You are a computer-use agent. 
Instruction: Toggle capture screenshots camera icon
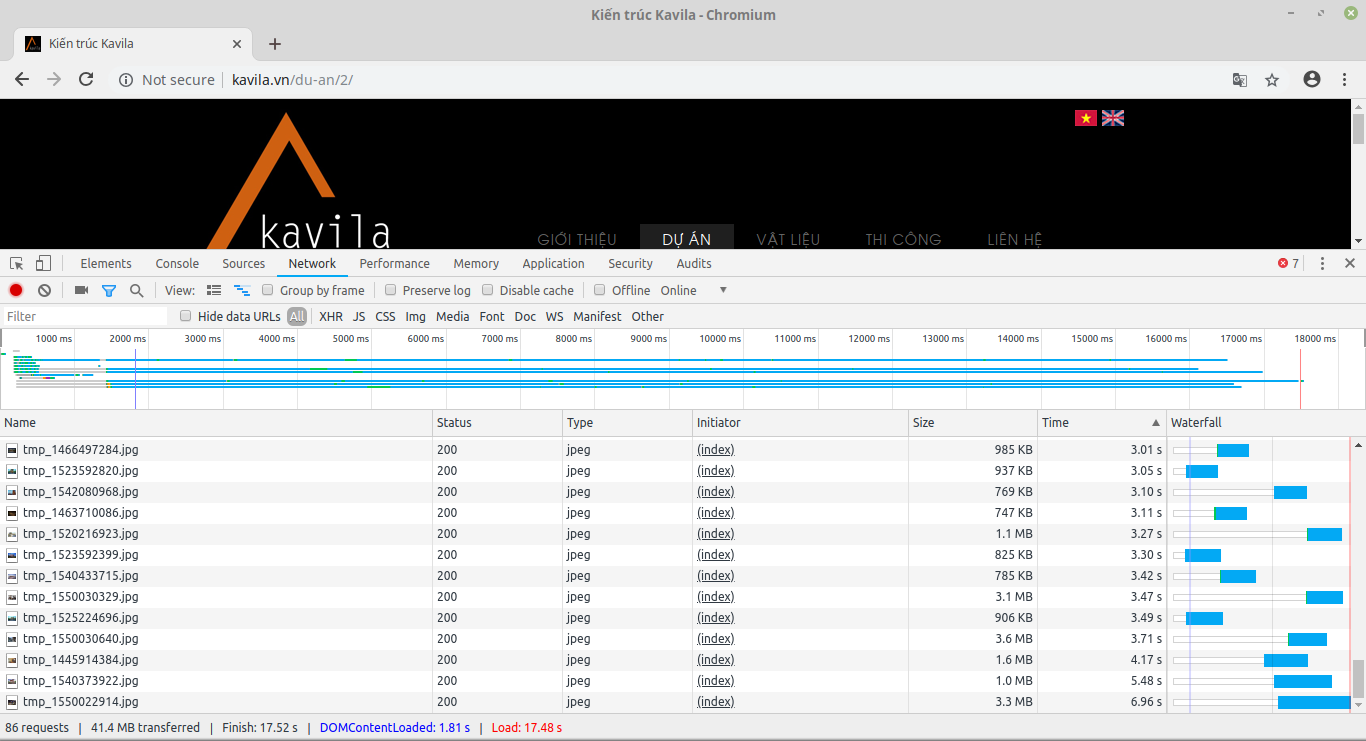pyautogui.click(x=82, y=290)
